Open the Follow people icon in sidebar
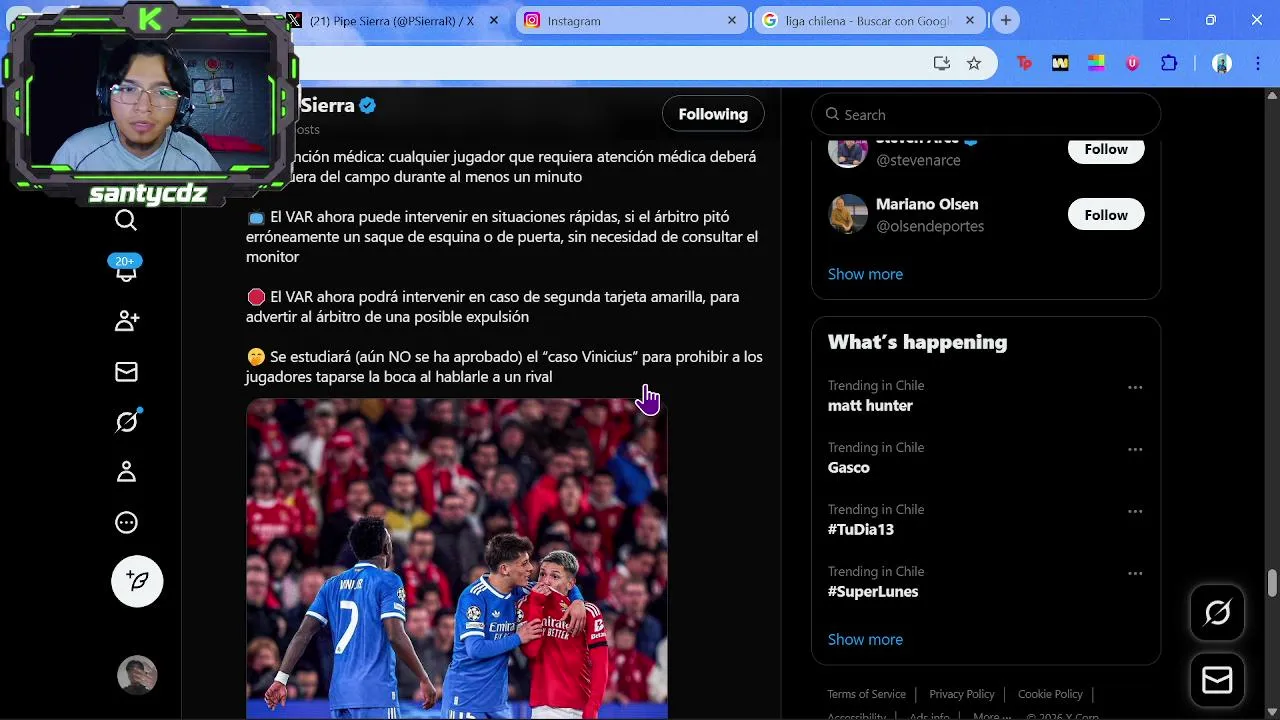 tap(127, 321)
